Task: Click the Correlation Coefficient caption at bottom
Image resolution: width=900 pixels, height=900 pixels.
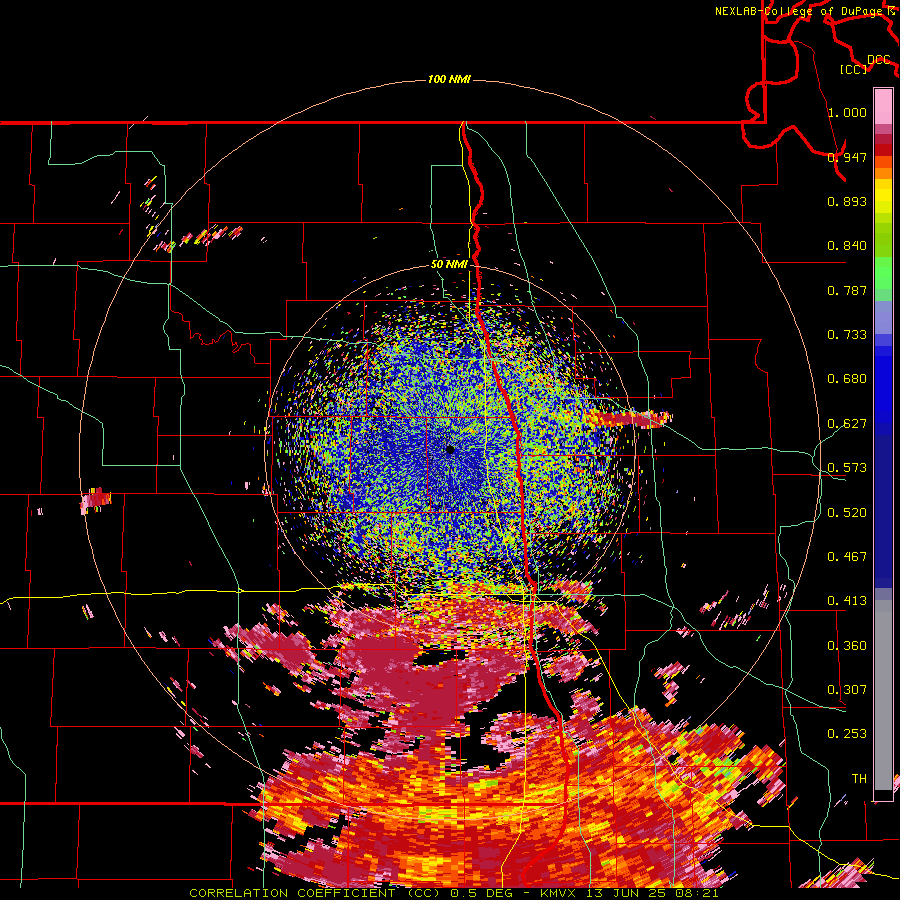Action: point(453,893)
